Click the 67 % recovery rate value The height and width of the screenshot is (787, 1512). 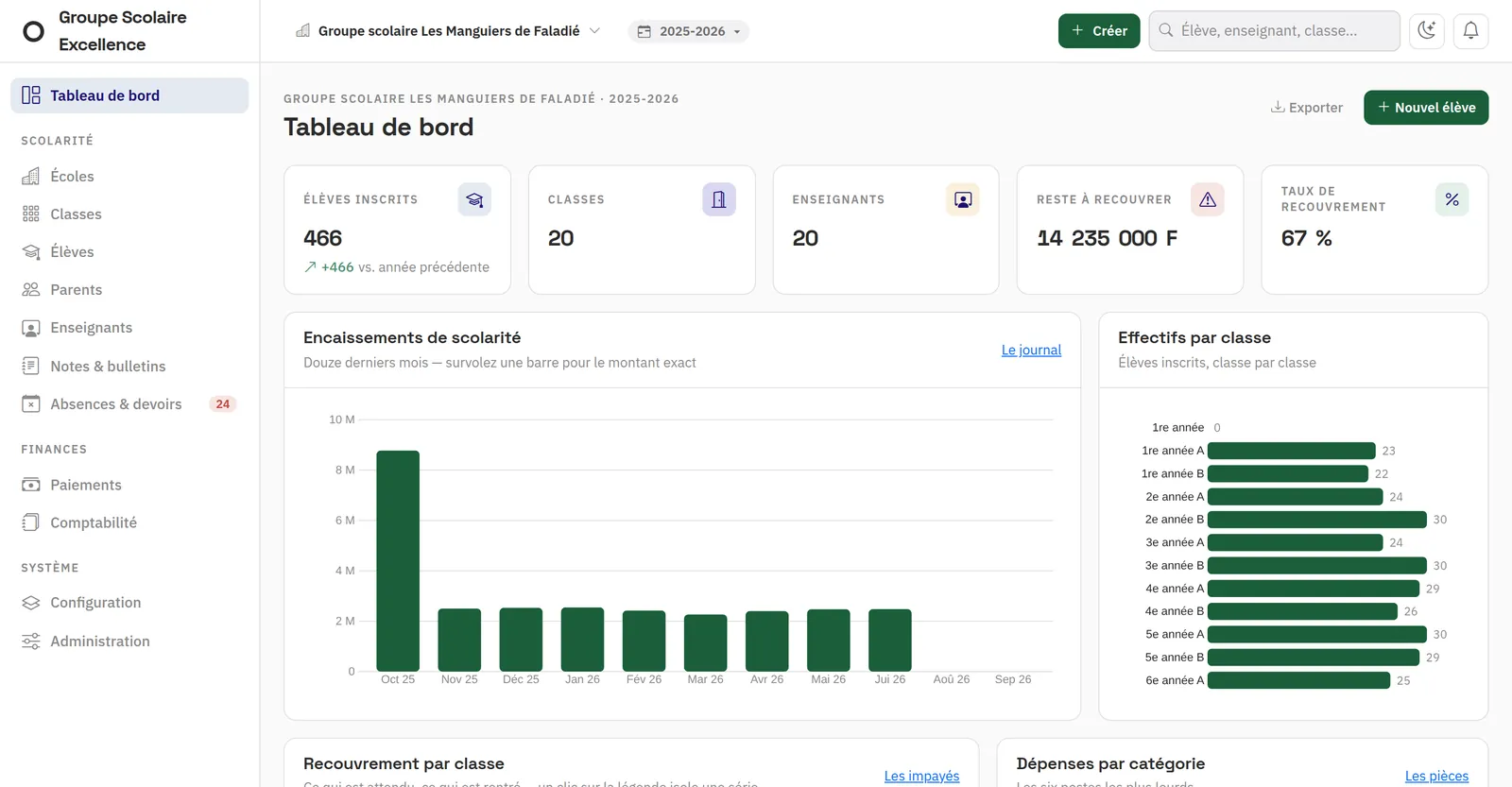tap(1307, 238)
